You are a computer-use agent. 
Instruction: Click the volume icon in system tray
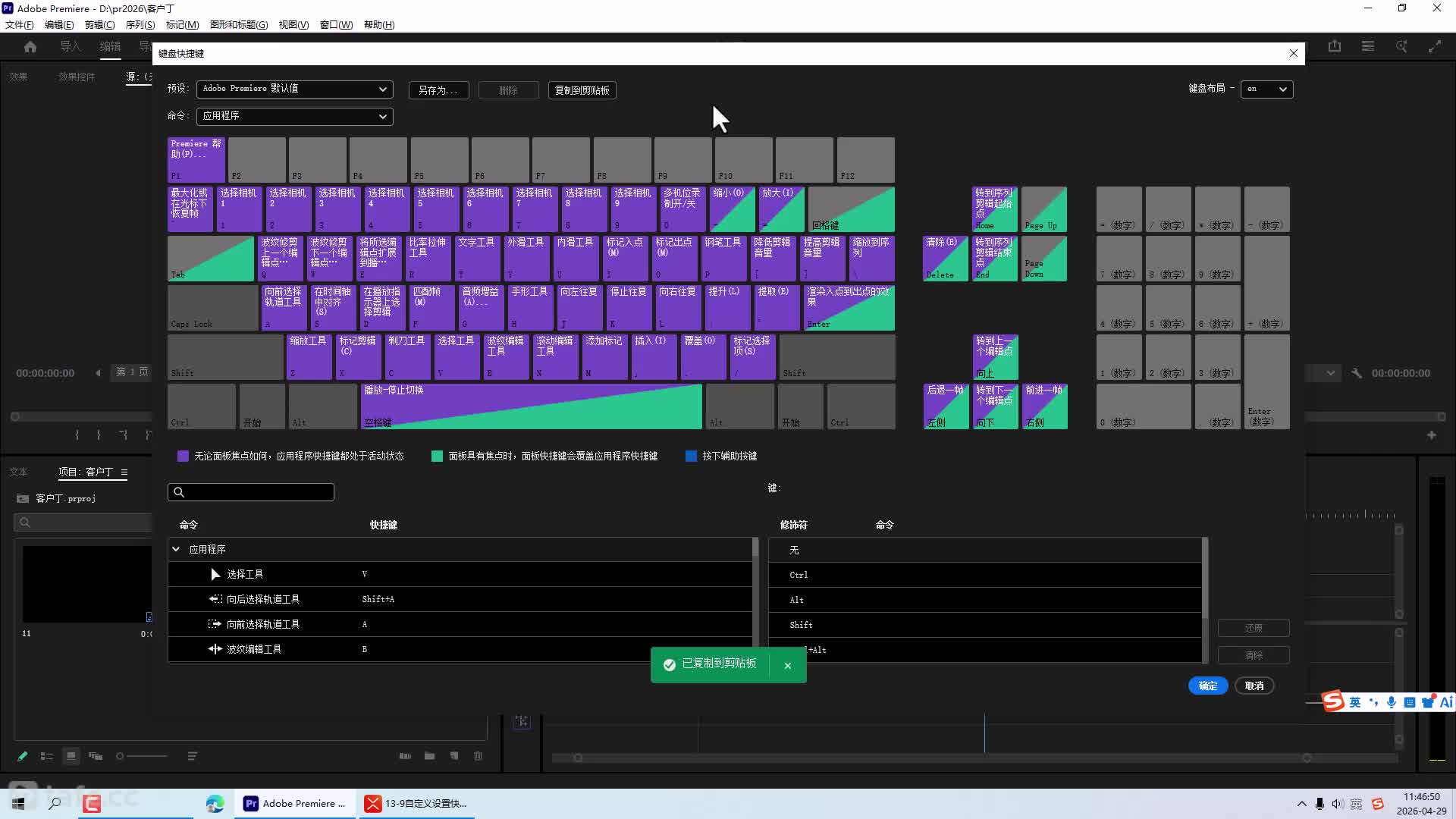[1337, 804]
